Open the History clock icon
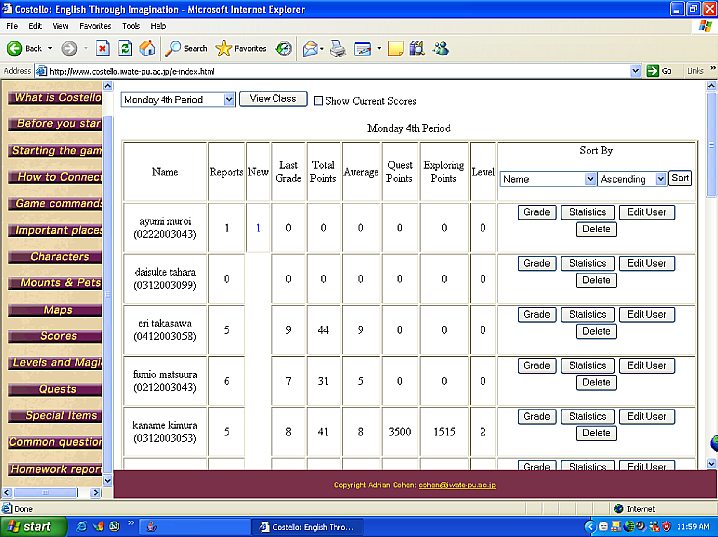Image resolution: width=718 pixels, height=537 pixels. 283,48
